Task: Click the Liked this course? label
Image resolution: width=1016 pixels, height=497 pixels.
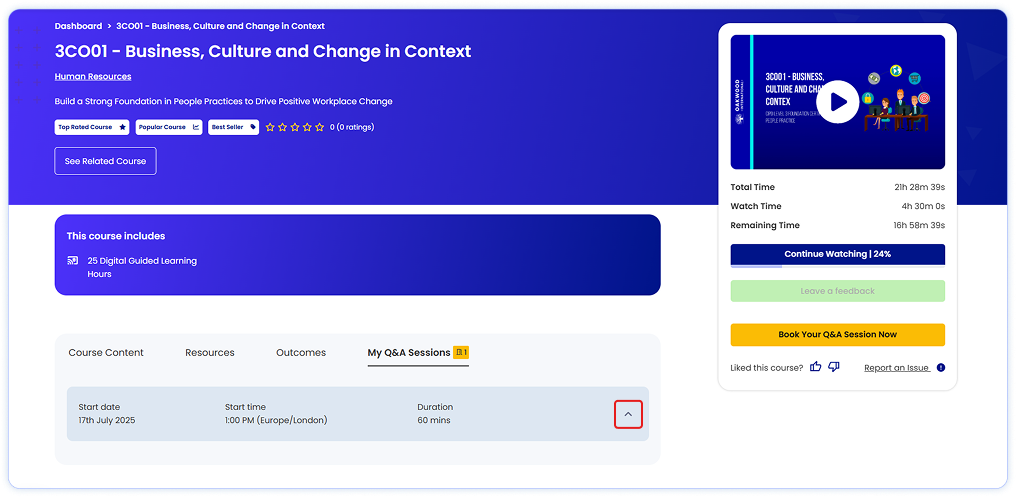Action: point(767,367)
